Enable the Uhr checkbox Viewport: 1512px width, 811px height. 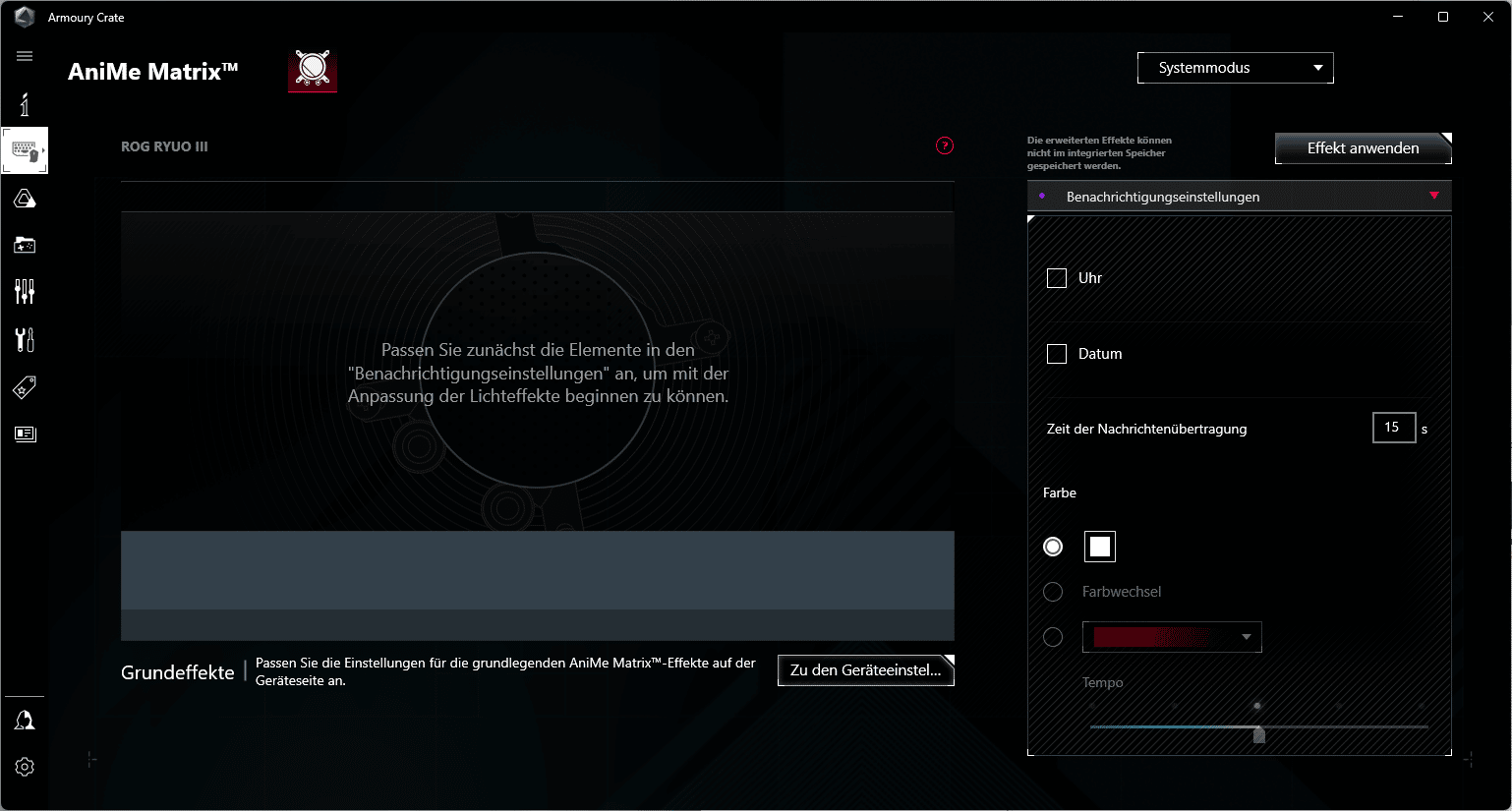(x=1057, y=278)
